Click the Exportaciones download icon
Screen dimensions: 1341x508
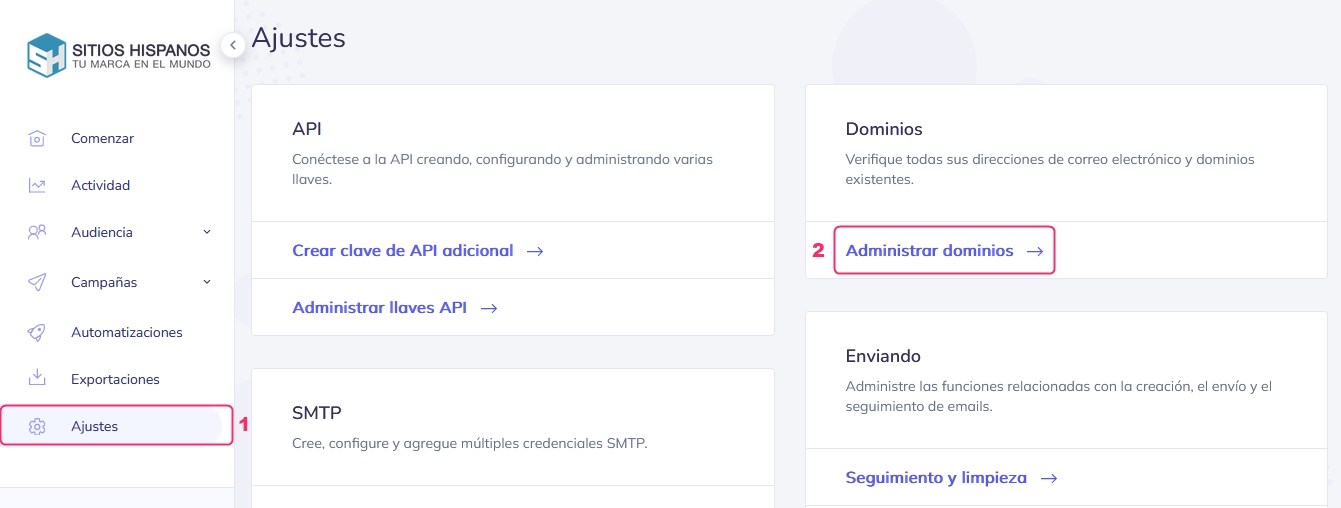click(37, 379)
